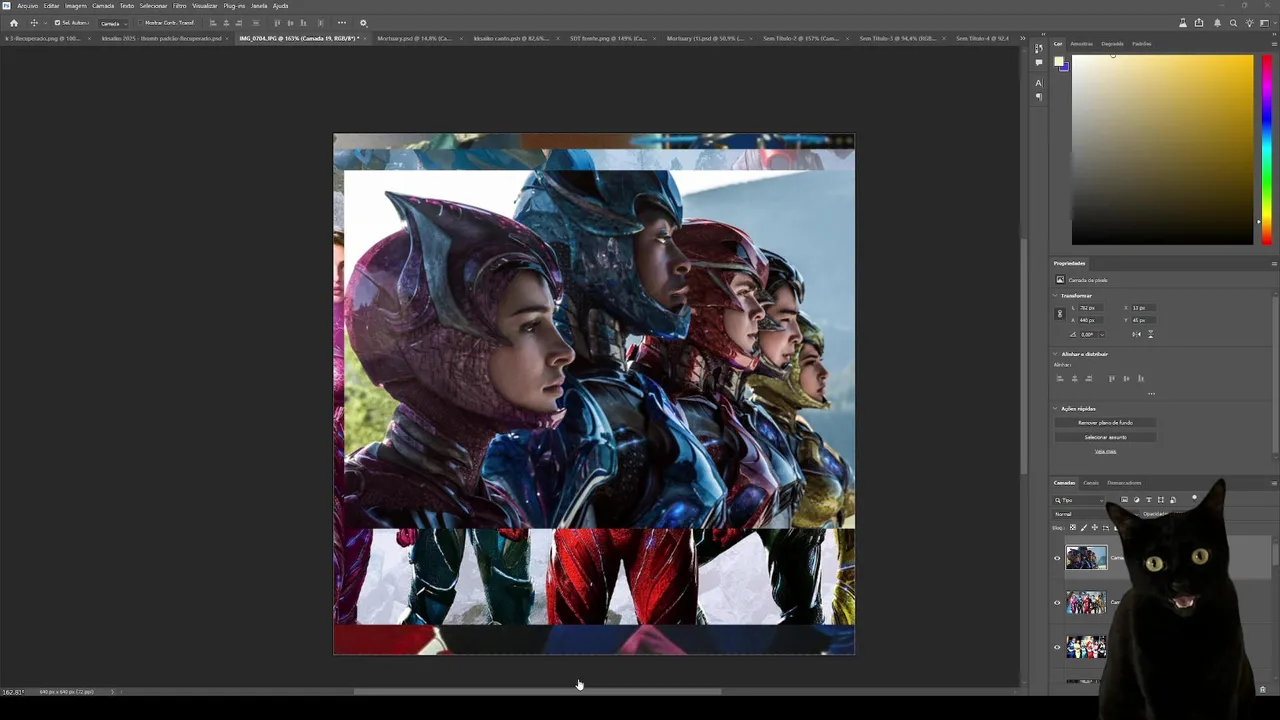This screenshot has width=1280, height=720.
Task: Align left edges in Properties panel
Action: (x=1060, y=379)
